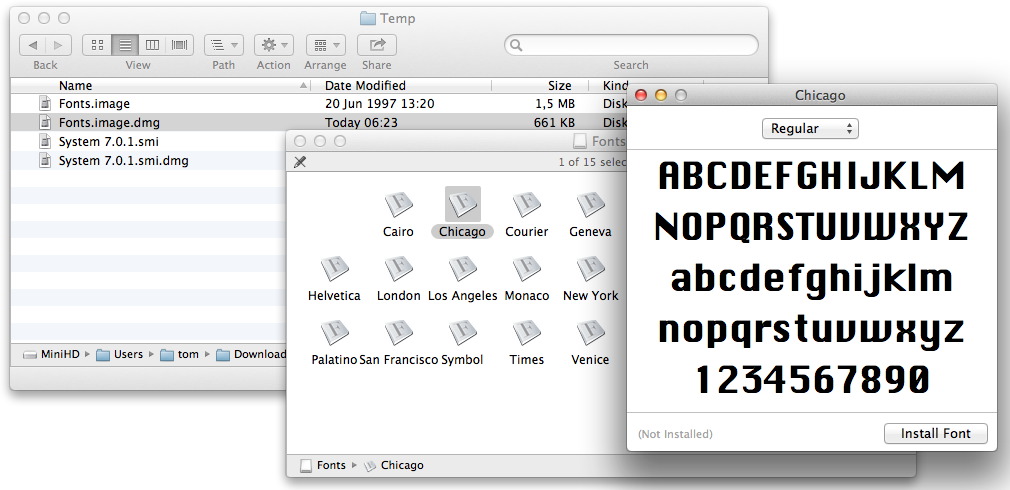
Task: Focus the Finder search field
Action: point(631,45)
